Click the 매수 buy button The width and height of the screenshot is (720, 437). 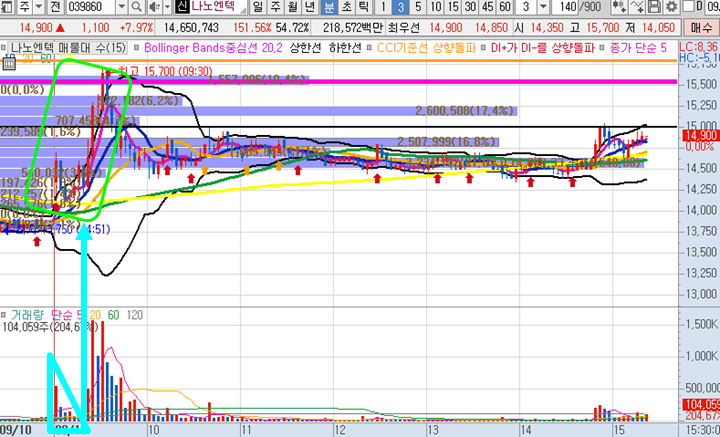701,28
